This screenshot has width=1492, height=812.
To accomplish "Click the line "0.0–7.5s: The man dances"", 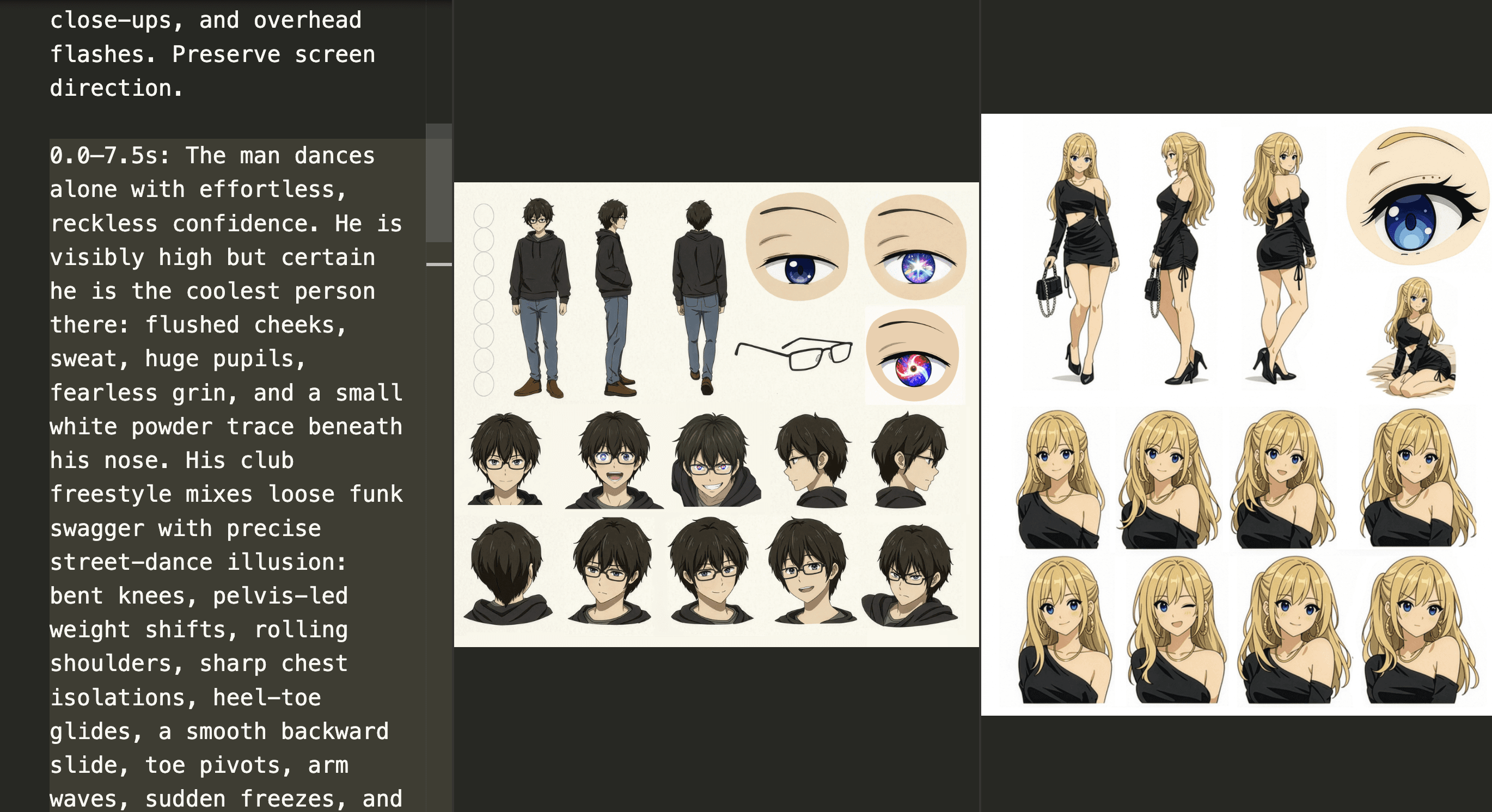I will tap(212, 156).
